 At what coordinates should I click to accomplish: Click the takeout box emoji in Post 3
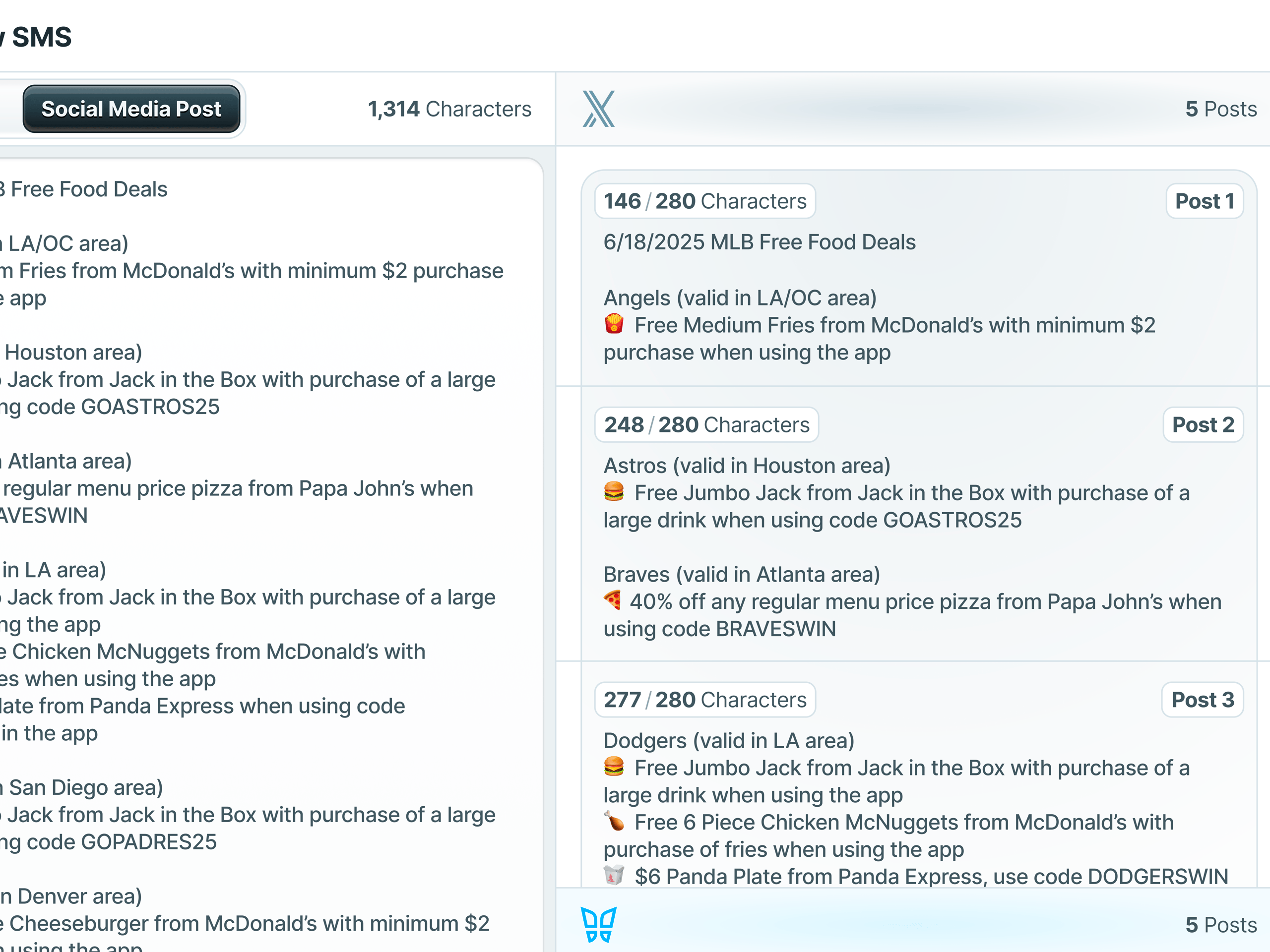[x=614, y=876]
